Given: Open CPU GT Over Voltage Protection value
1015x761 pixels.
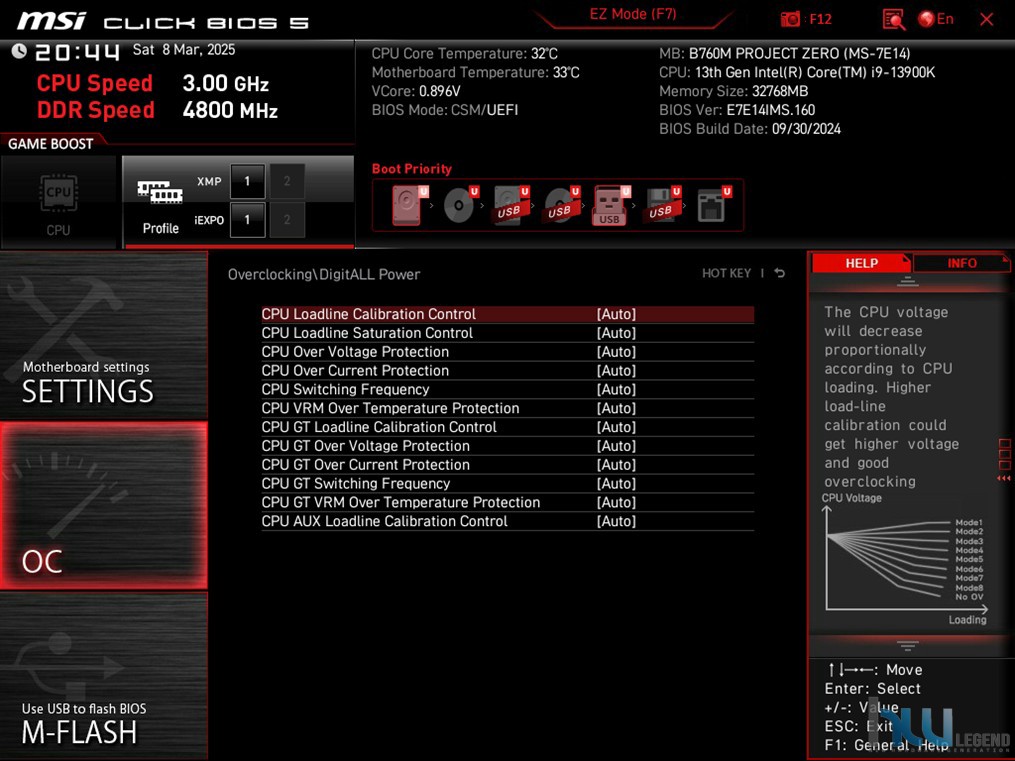Looking at the screenshot, I should click(x=616, y=445).
